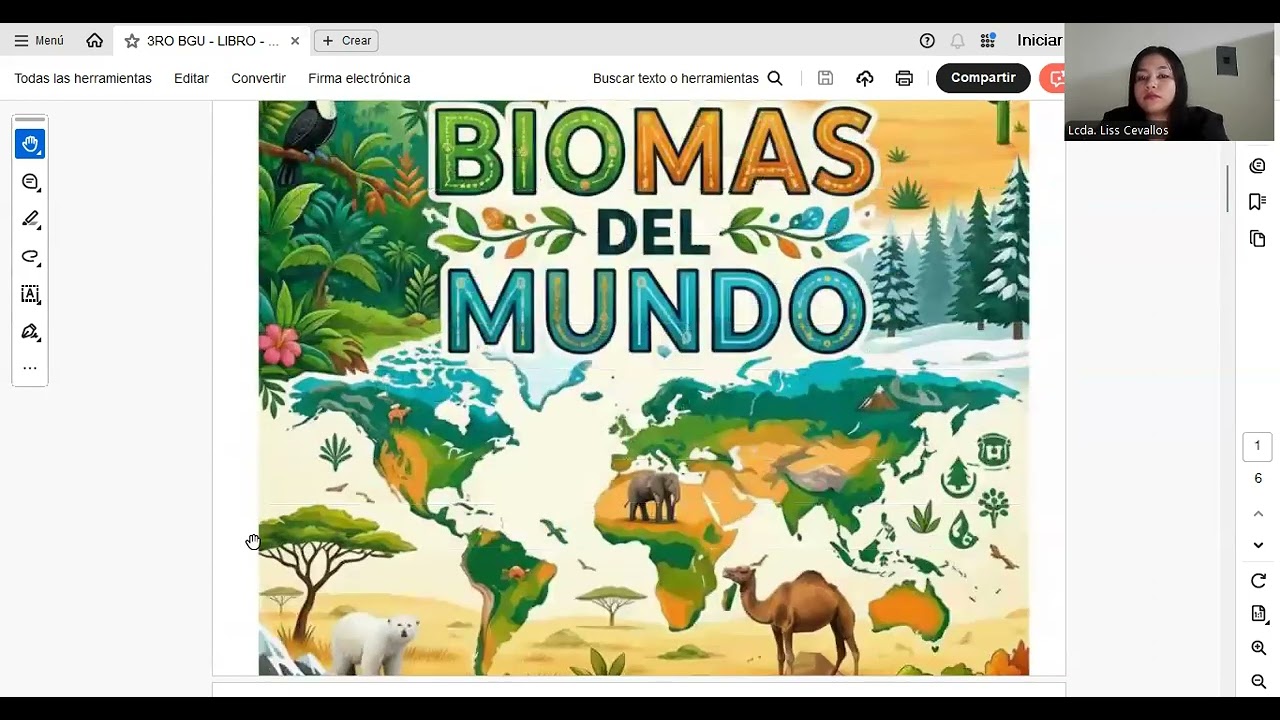Click the total page count 6
This screenshot has height=720, width=1280.
[1258, 479]
